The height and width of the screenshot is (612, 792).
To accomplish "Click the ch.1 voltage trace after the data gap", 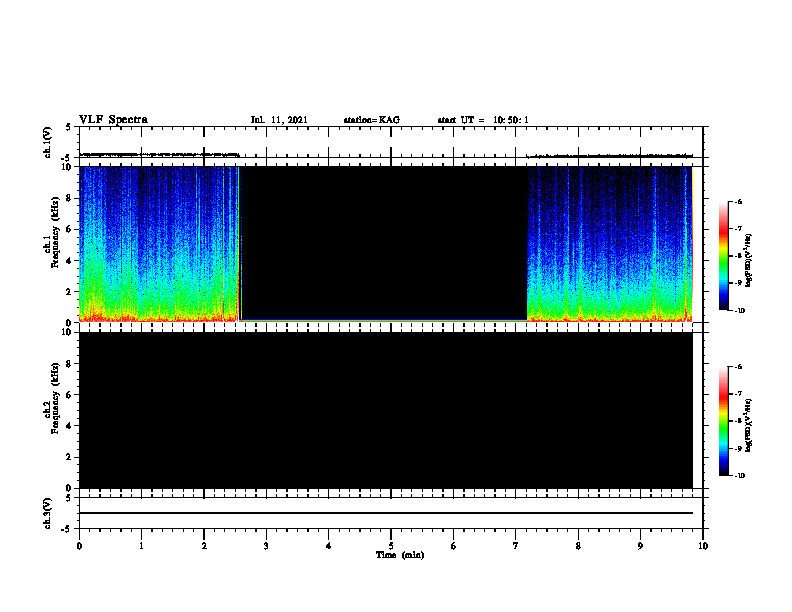I will pos(610,156).
